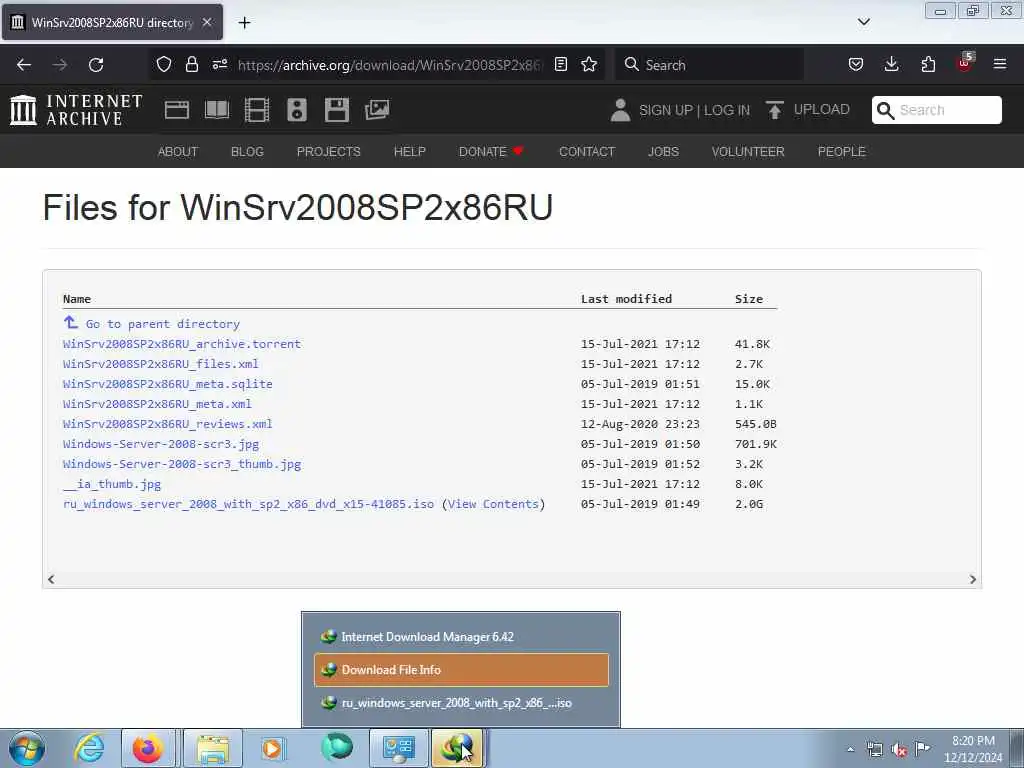Open WinSrv2008SP2x86RU_meta.xml link
The width and height of the screenshot is (1024, 768).
point(157,404)
